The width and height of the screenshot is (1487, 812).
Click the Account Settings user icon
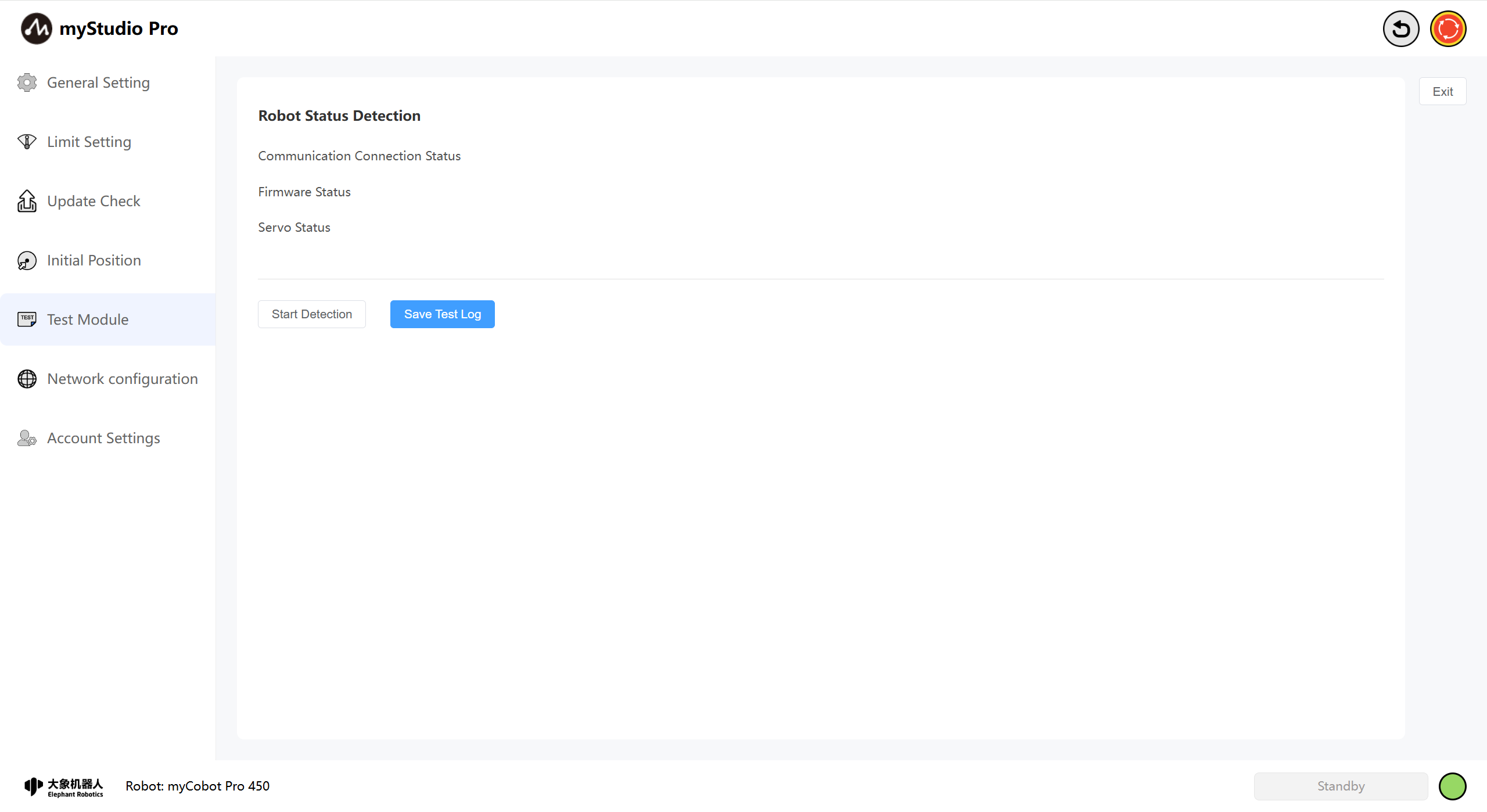pyautogui.click(x=27, y=438)
